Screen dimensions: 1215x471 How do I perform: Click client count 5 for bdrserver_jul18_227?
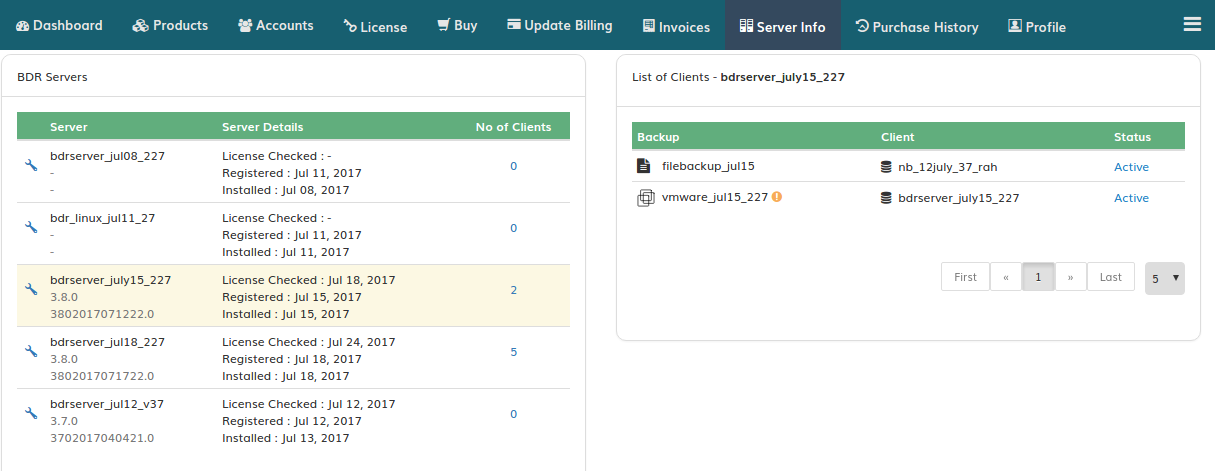point(514,352)
